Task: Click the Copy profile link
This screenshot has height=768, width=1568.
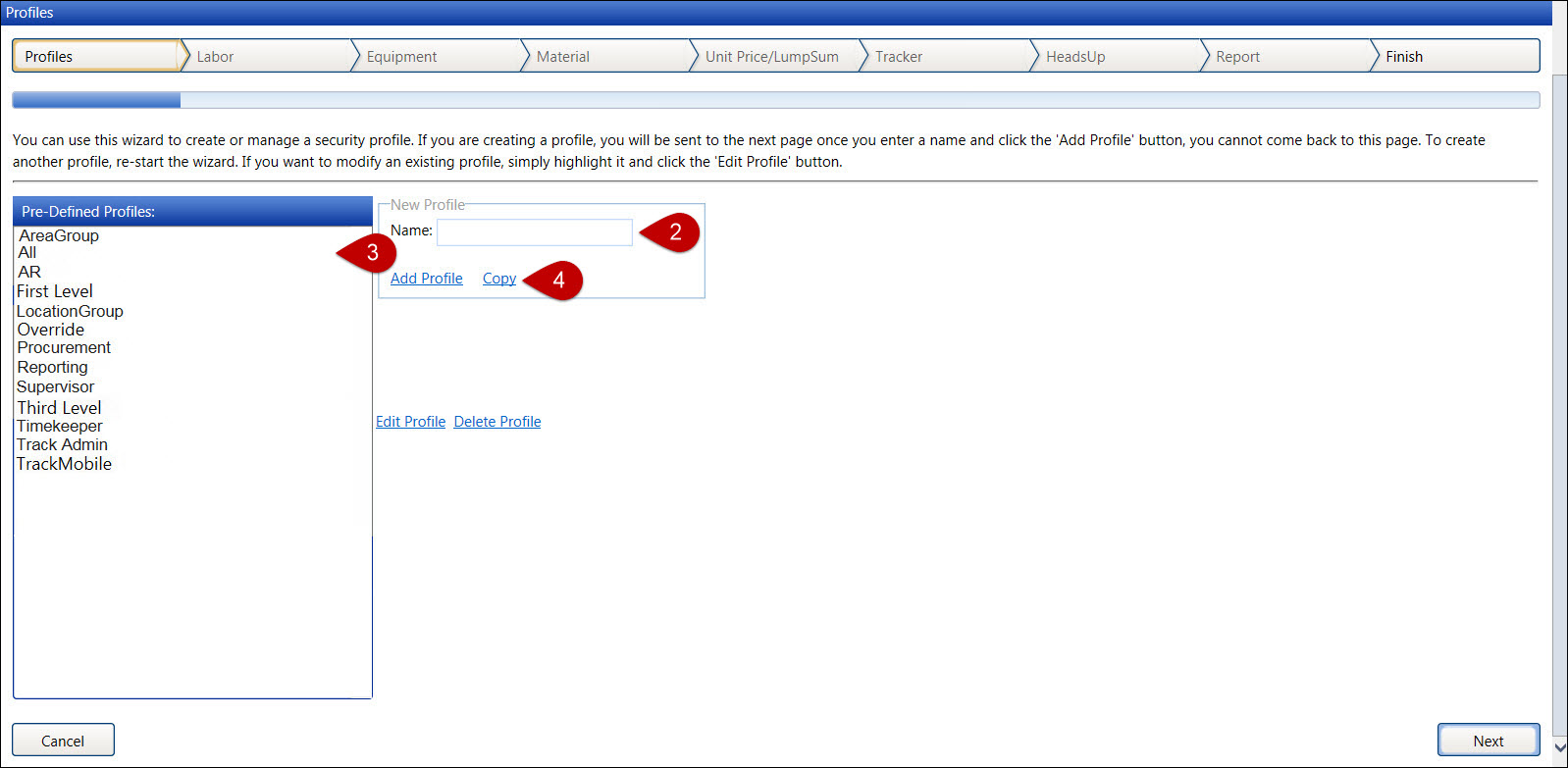Action: [498, 279]
